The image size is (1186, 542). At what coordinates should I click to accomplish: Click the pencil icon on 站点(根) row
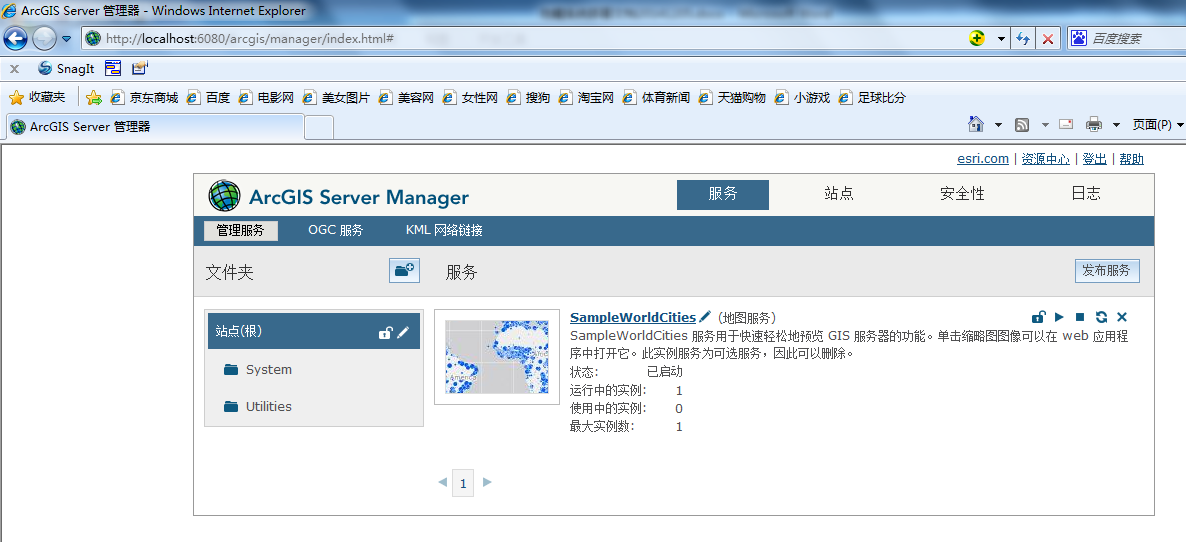point(403,332)
